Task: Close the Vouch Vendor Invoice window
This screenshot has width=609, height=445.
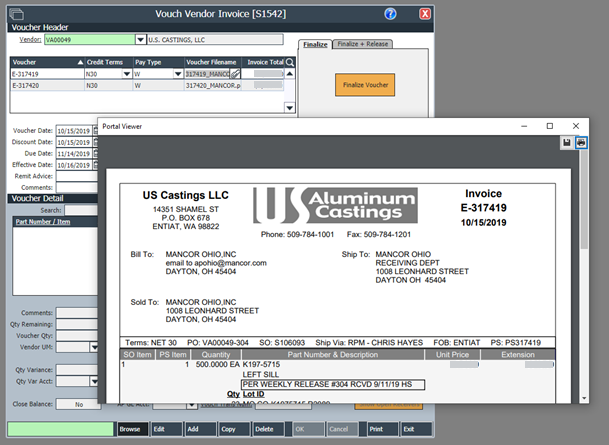Action: 425,14
